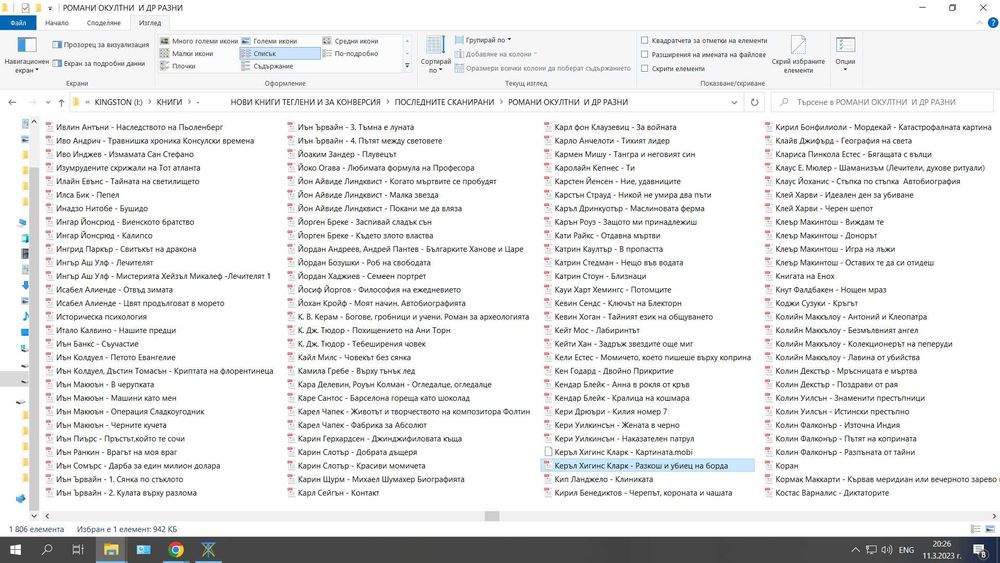
Task: Click the right arrow of horizontal scrollbar
Action: 994,516
